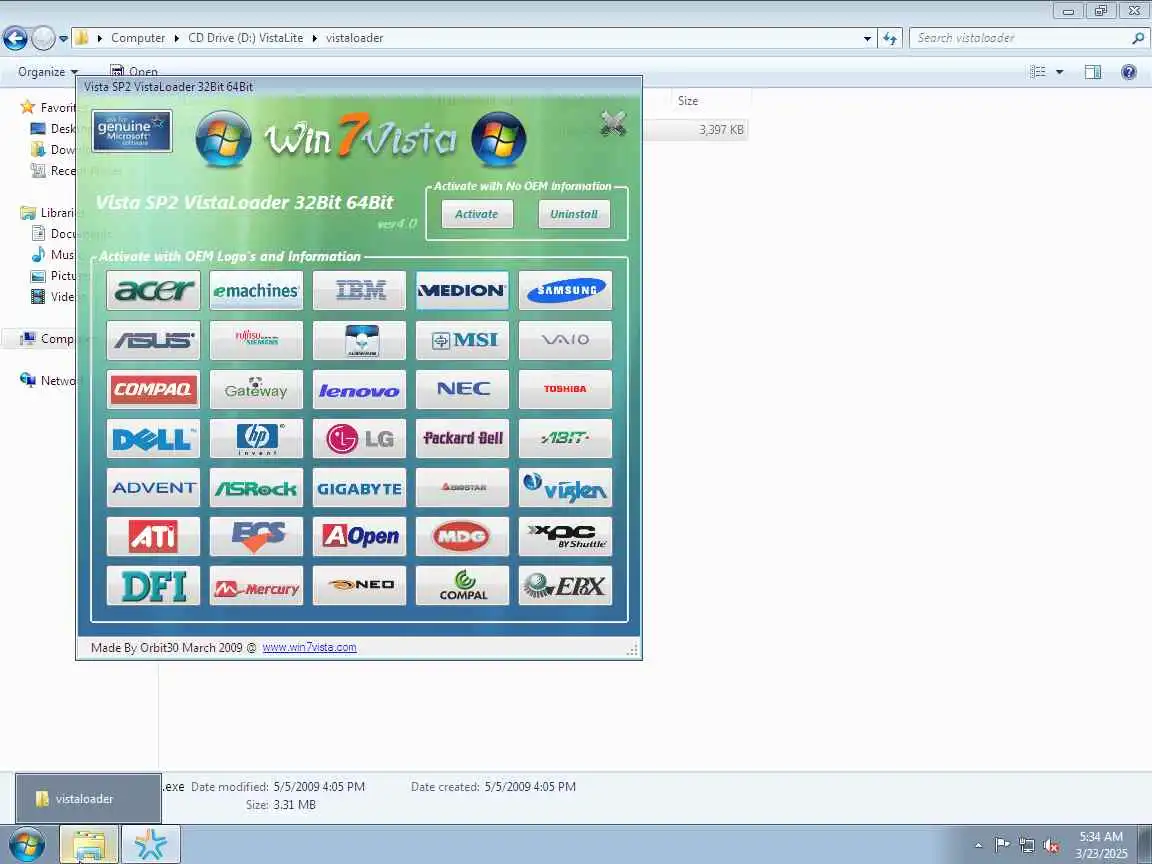This screenshot has width=1152, height=864.
Task: Click the star application taskbar icon
Action: point(151,845)
